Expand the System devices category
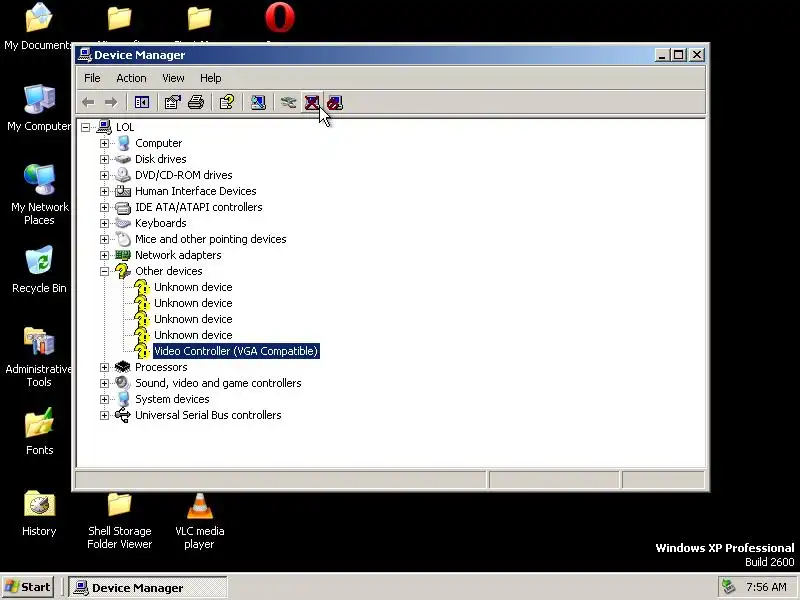 click(104, 399)
